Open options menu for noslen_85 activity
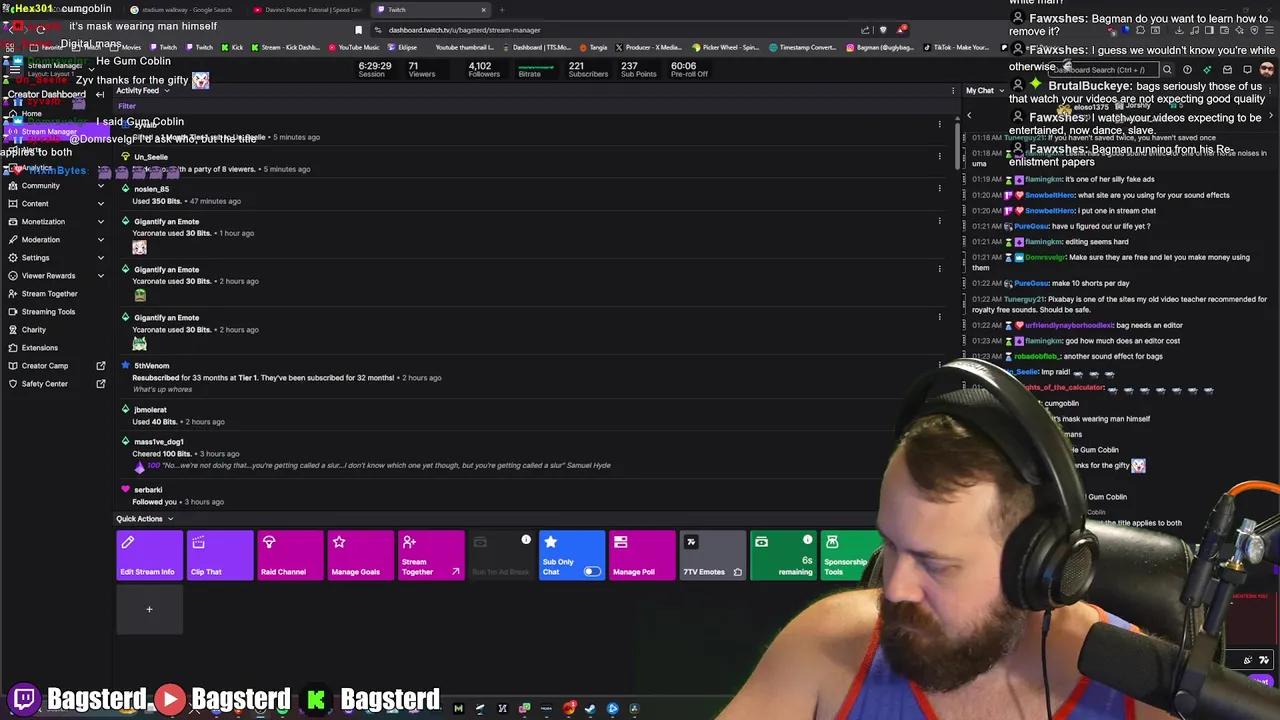The image size is (1280, 720). pos(939,188)
